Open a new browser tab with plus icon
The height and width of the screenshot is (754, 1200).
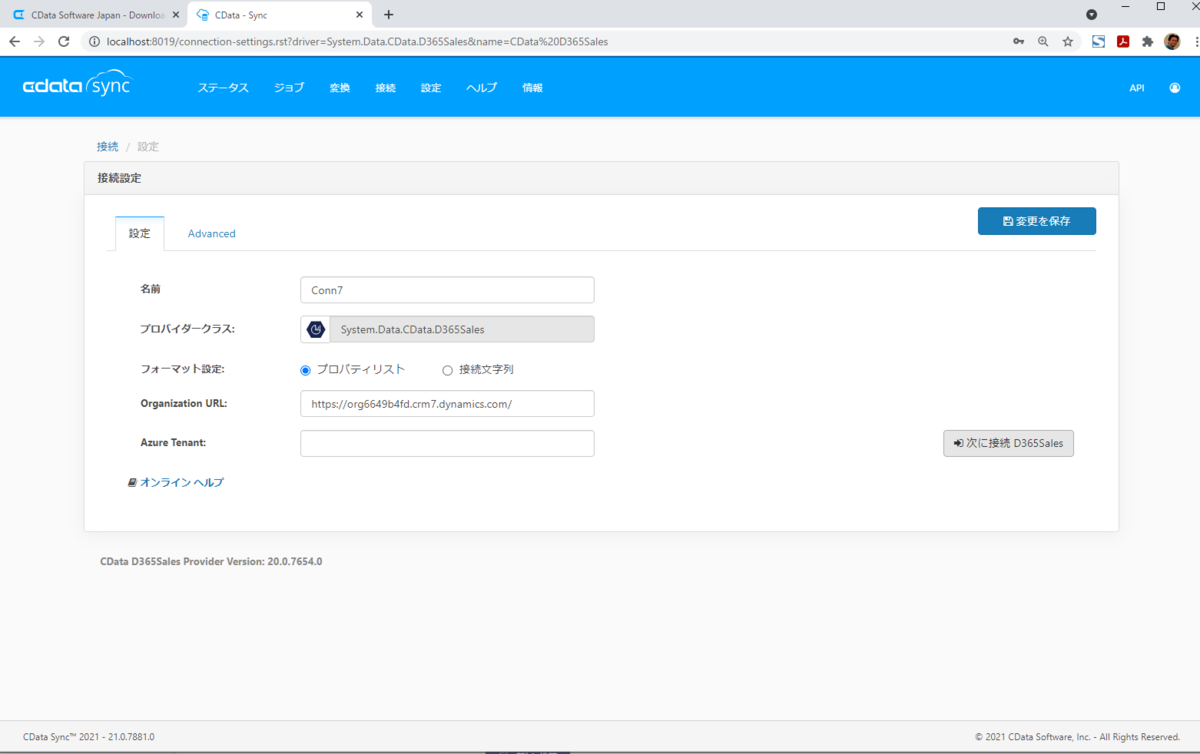[389, 15]
